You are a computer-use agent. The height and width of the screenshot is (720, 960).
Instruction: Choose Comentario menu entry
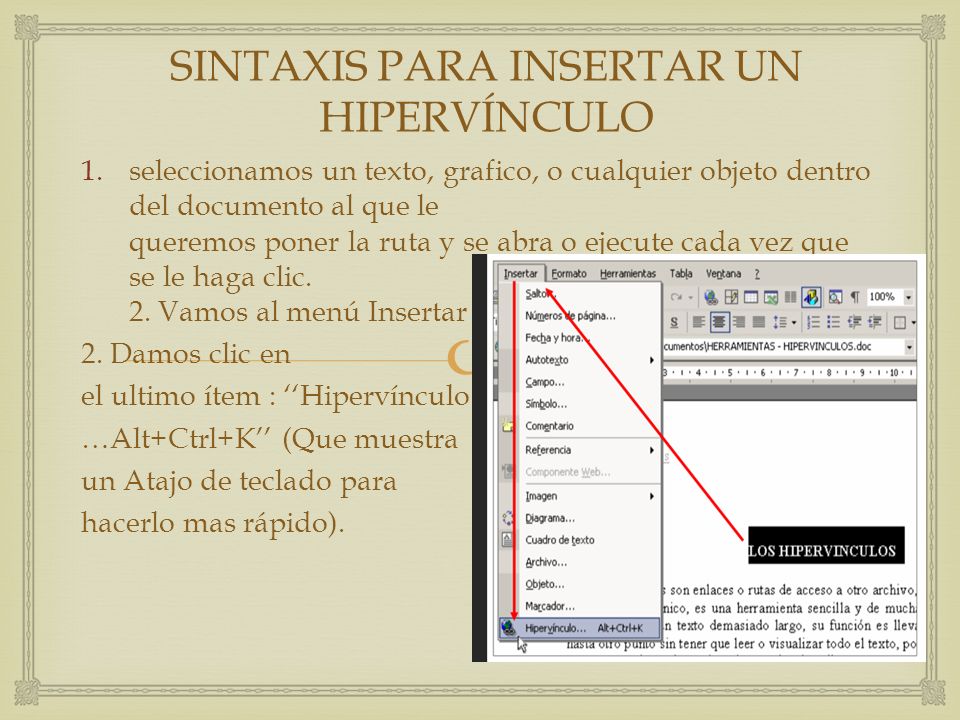(x=580, y=426)
